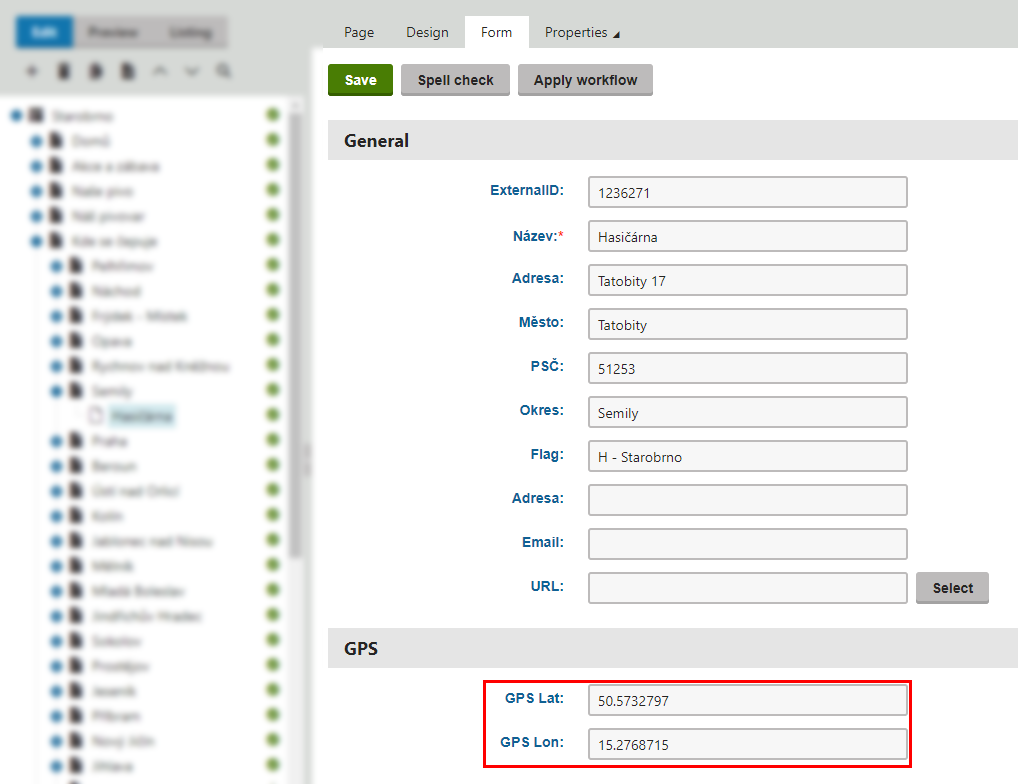
Task: Collapse the Semily tree node
Action: click(56, 391)
